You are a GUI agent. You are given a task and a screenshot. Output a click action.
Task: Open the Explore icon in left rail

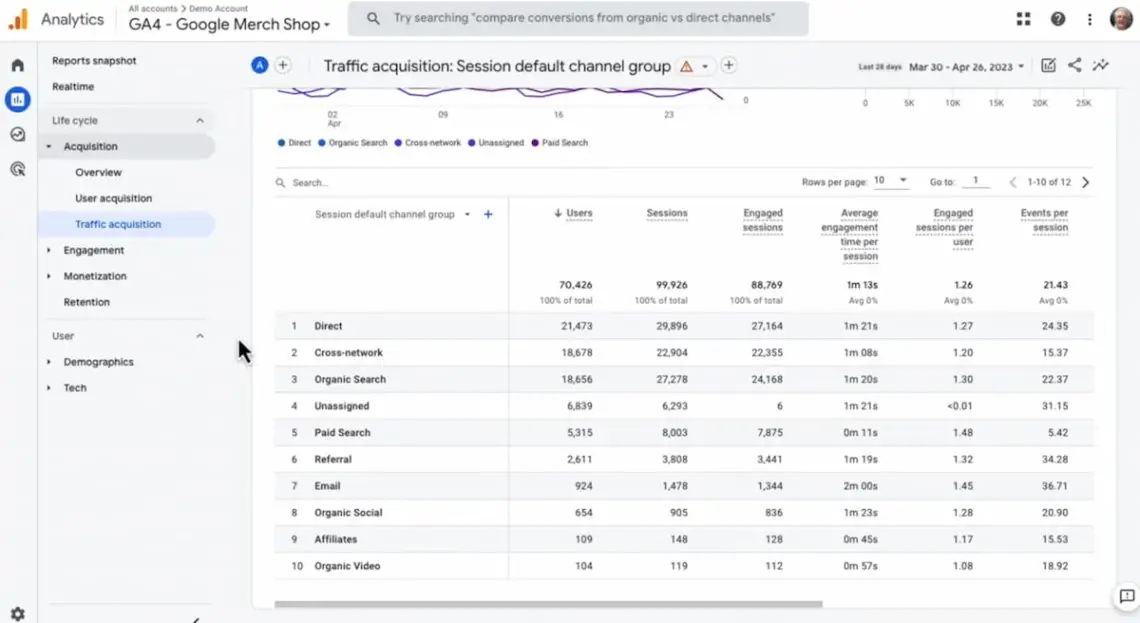point(18,134)
